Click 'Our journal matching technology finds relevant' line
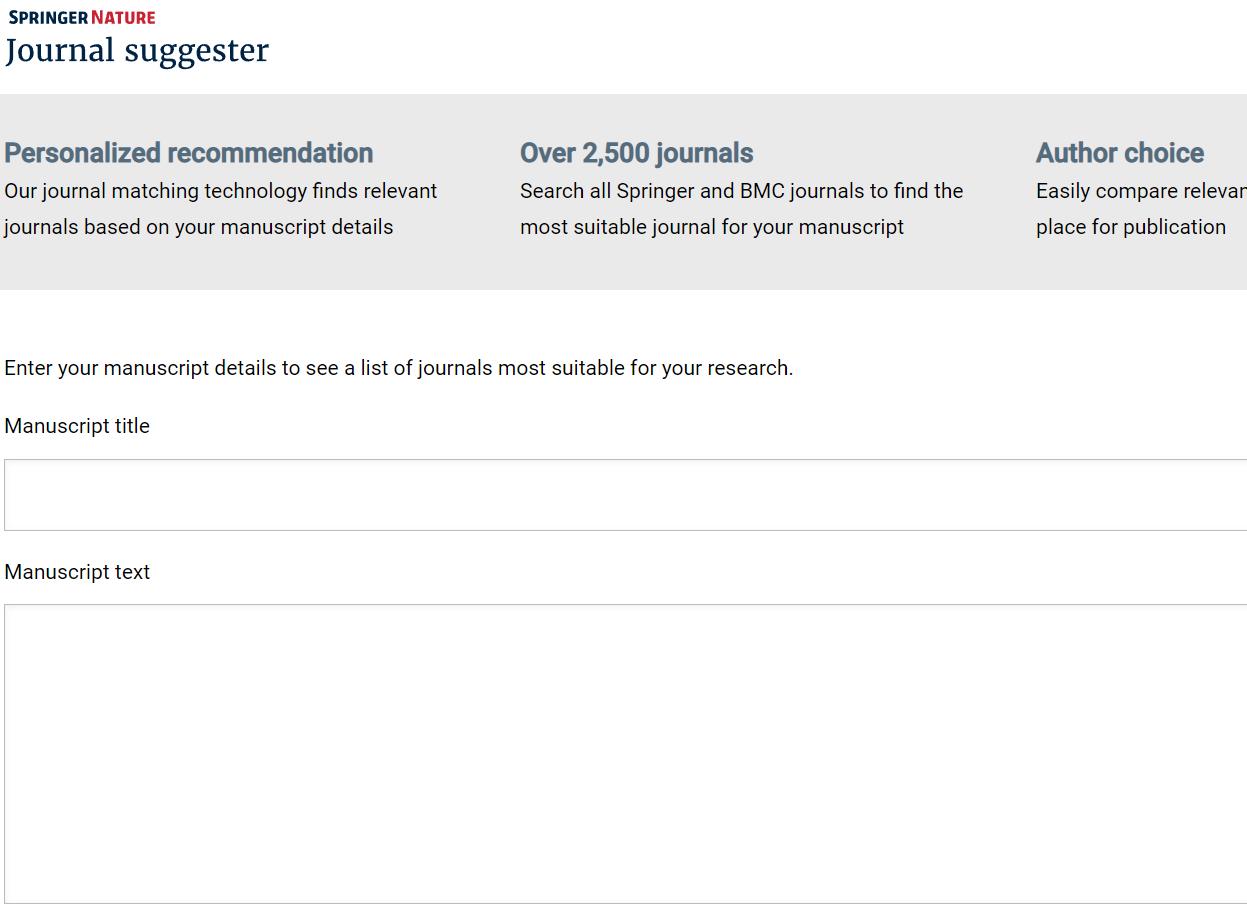 pyautogui.click(x=220, y=191)
